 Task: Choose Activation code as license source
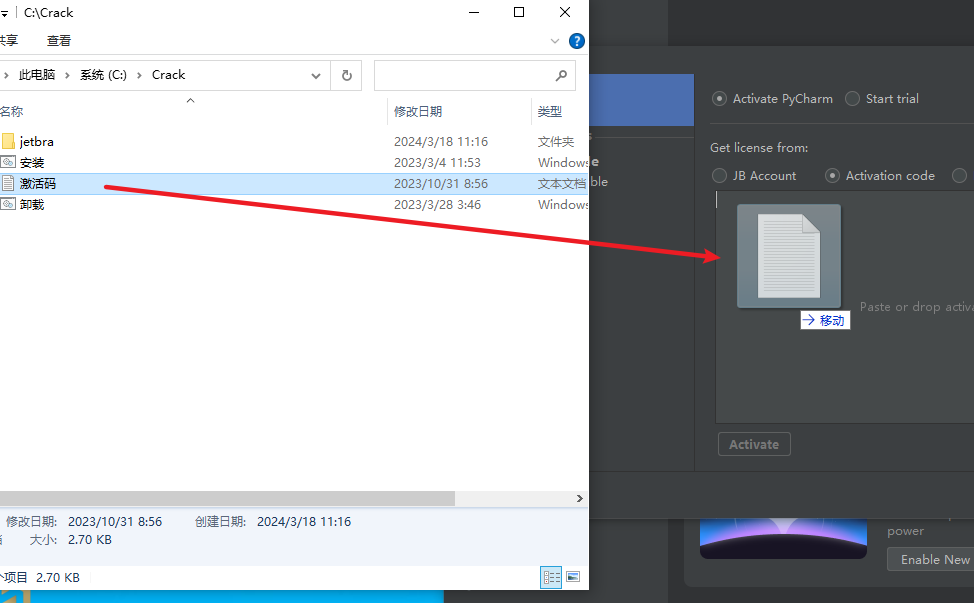click(x=832, y=176)
